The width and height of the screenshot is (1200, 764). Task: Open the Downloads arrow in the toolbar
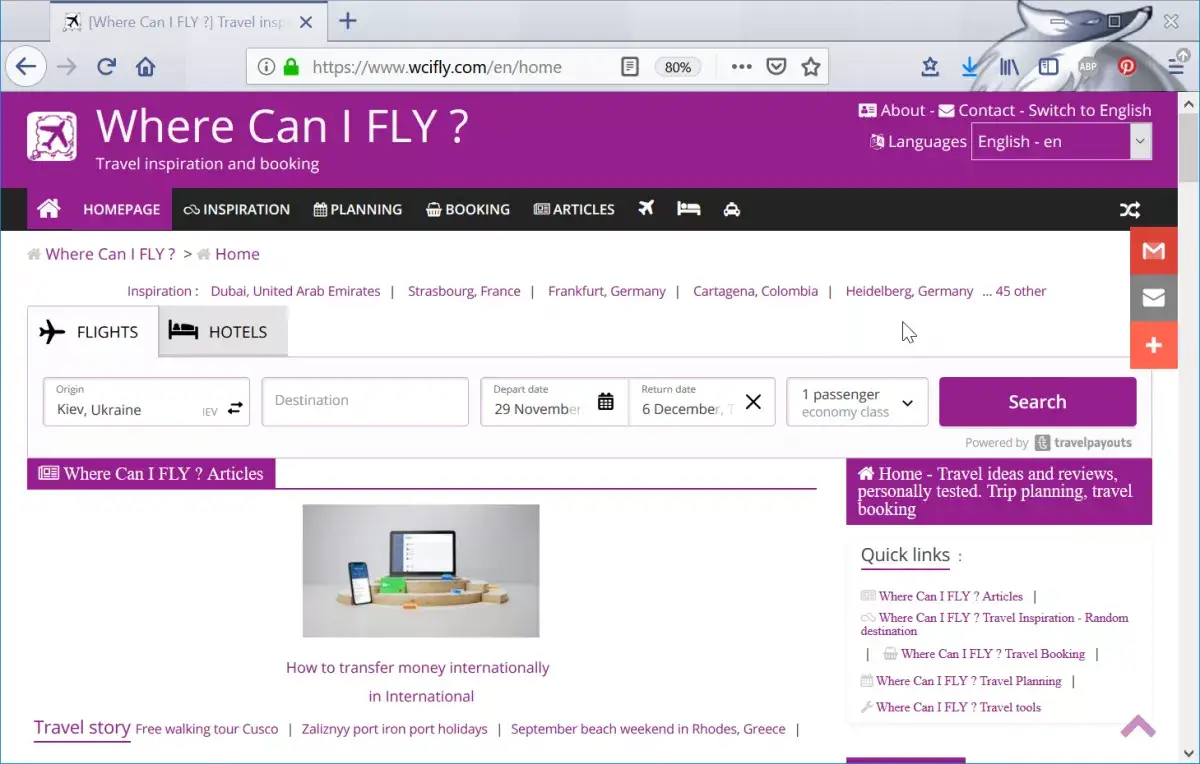(x=969, y=67)
